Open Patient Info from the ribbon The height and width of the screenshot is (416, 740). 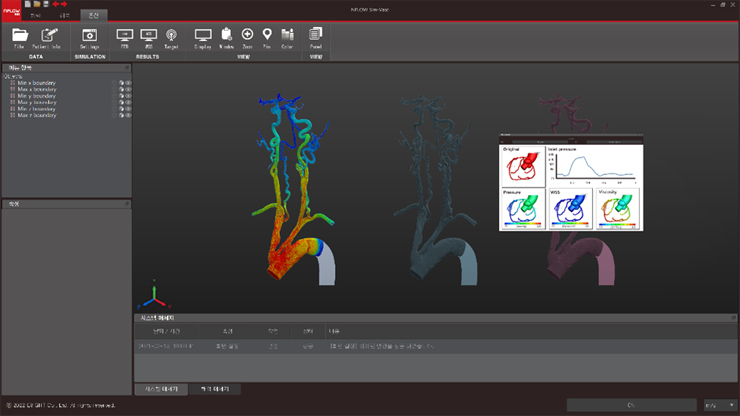tap(47, 37)
